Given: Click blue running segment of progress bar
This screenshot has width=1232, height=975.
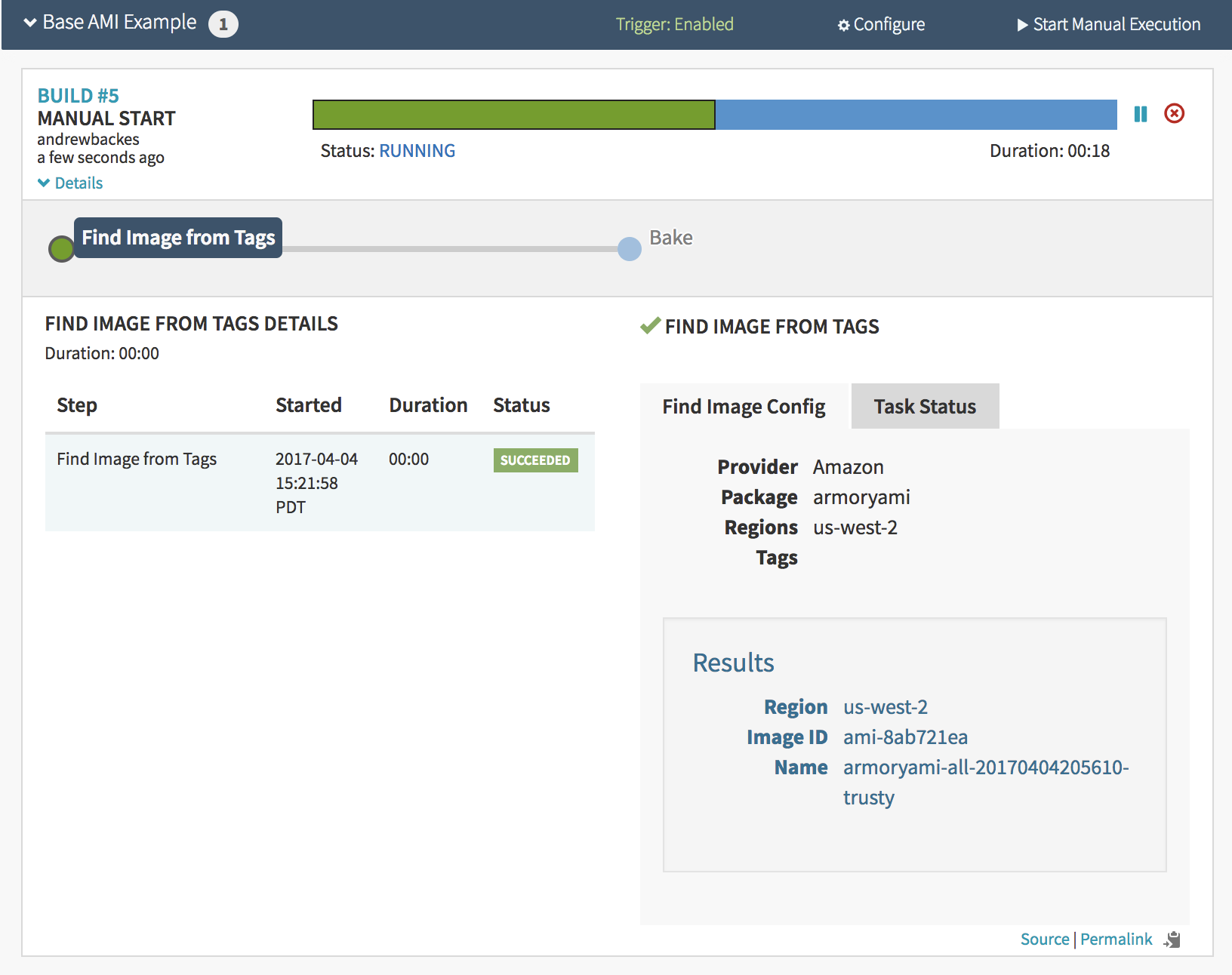Looking at the screenshot, I should click(915, 115).
